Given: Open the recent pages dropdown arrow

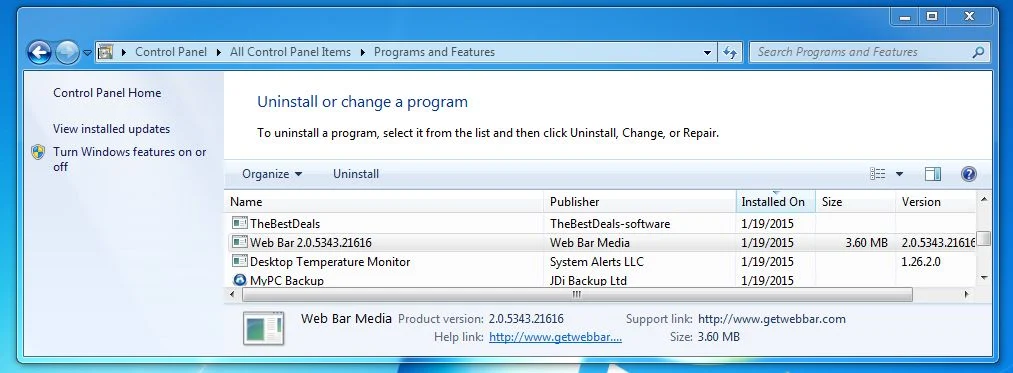Looking at the screenshot, I should point(87,53).
